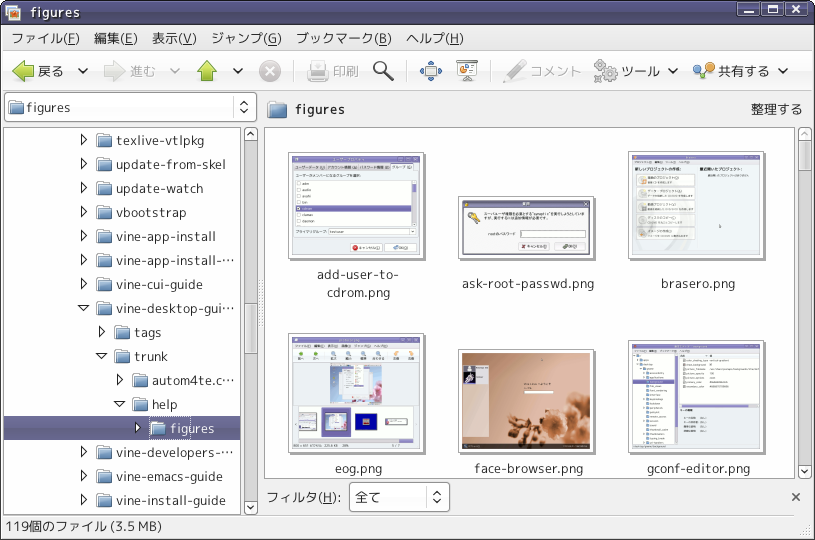Expand the vbootstrap folder

click(x=84, y=212)
